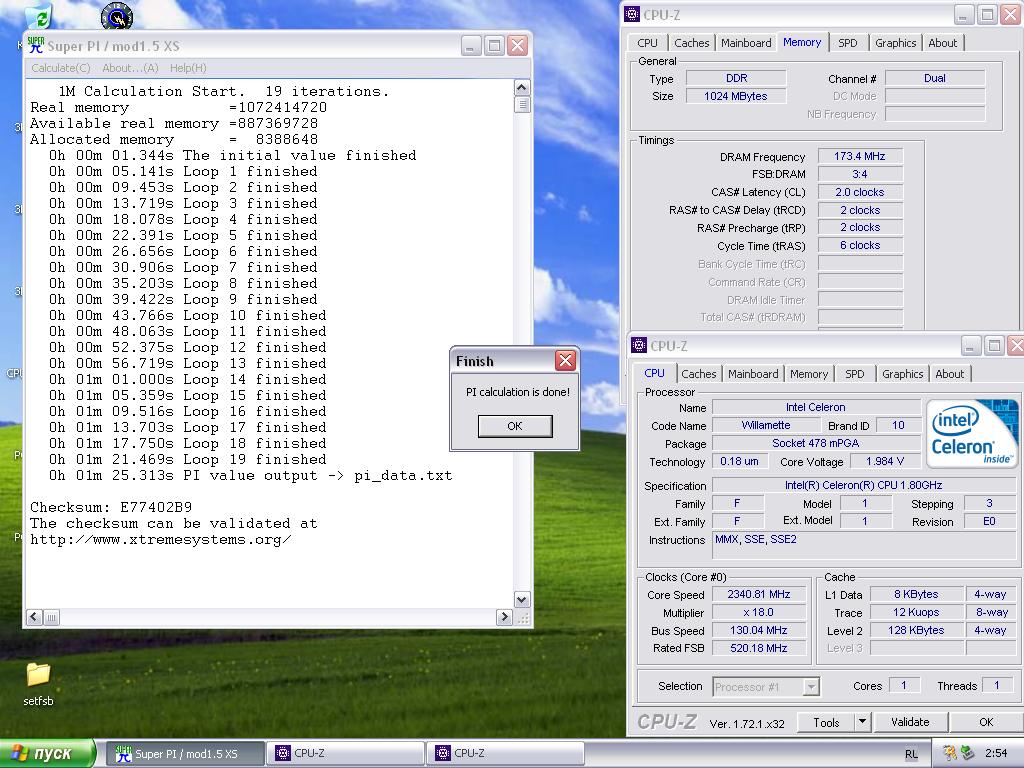Screen dimensions: 1024x768
Task: Click the Core Speed 2340.81 MHz value
Action: click(758, 594)
